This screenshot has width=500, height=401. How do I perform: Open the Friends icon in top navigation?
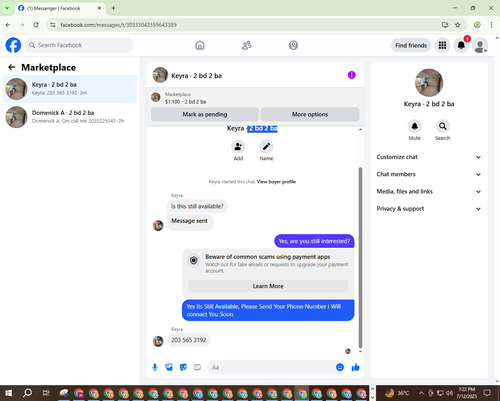pos(247,45)
